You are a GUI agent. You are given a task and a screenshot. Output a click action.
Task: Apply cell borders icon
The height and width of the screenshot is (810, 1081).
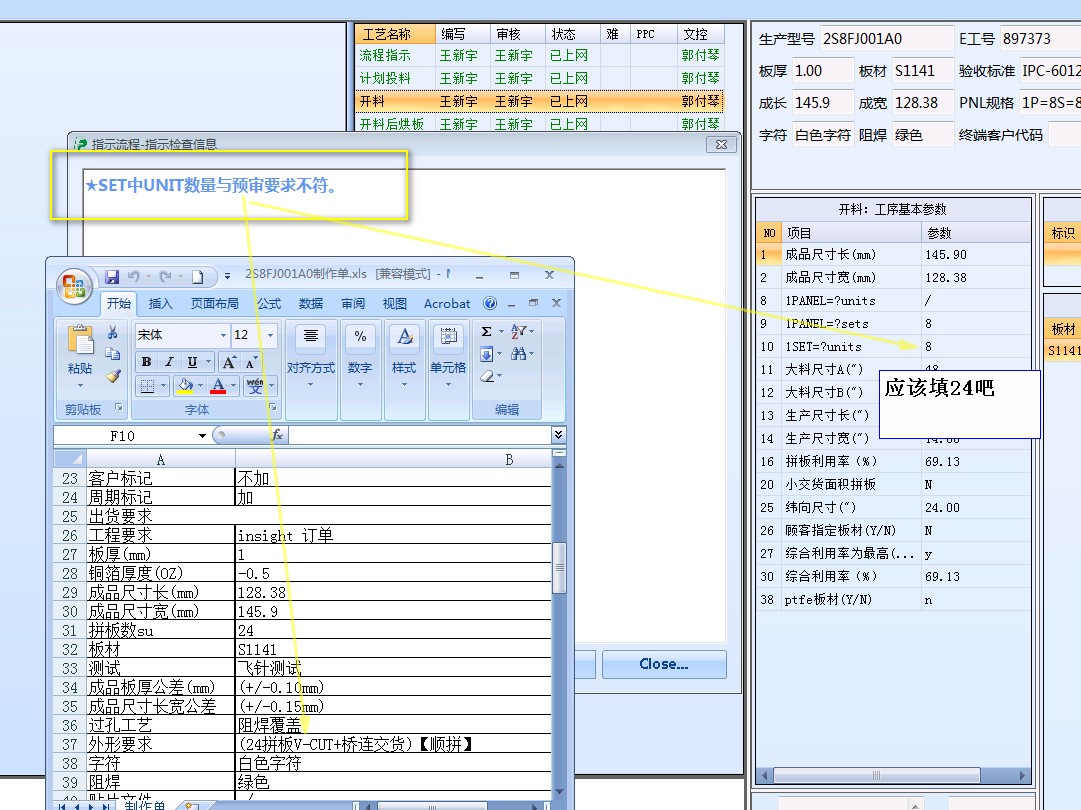click(147, 385)
